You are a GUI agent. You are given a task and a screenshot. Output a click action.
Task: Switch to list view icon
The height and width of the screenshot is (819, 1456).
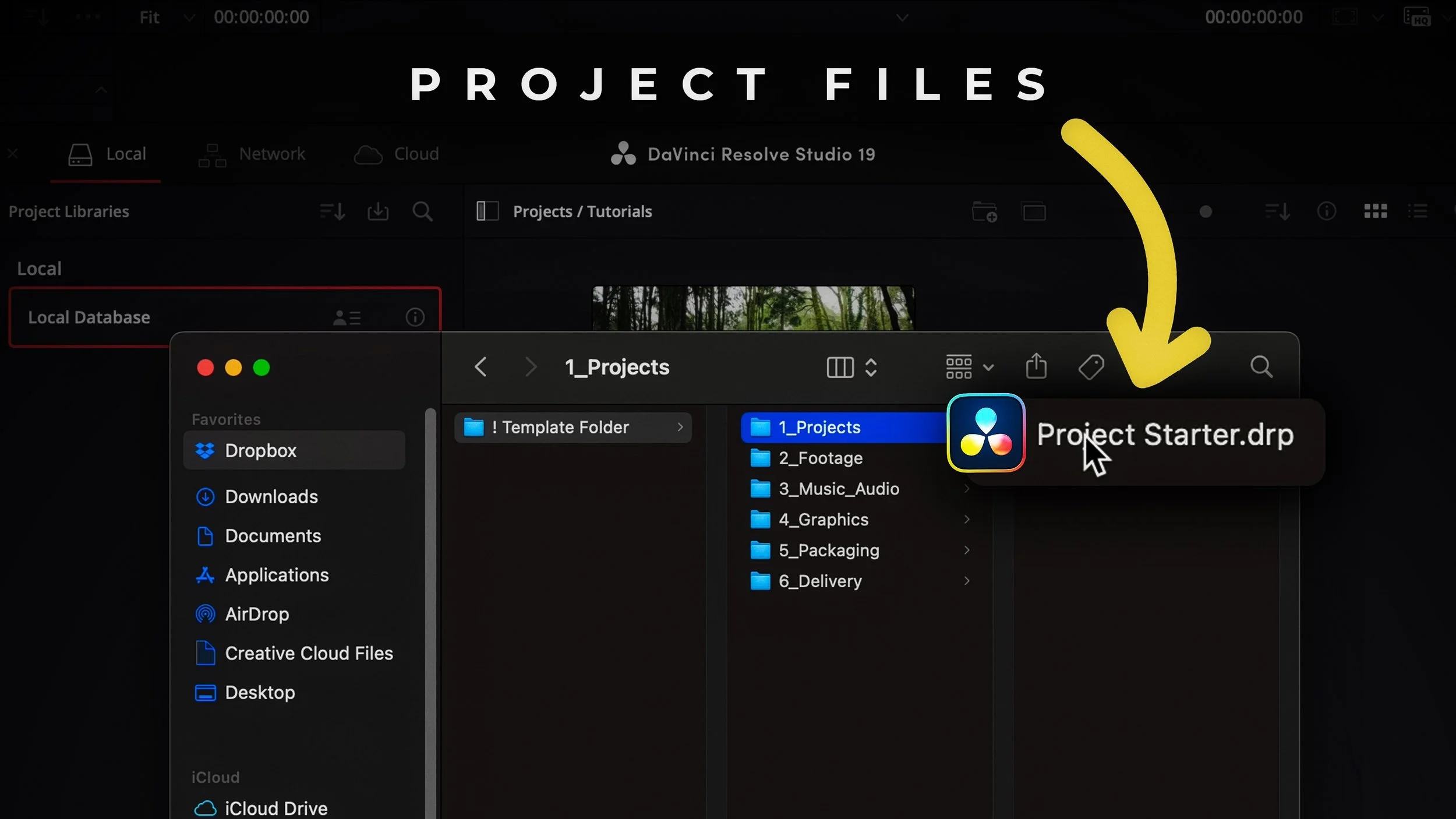[1417, 211]
